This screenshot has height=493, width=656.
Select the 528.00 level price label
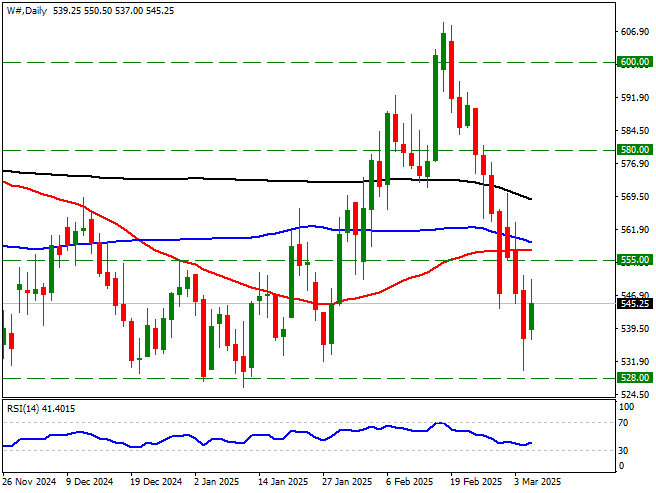coord(635,378)
